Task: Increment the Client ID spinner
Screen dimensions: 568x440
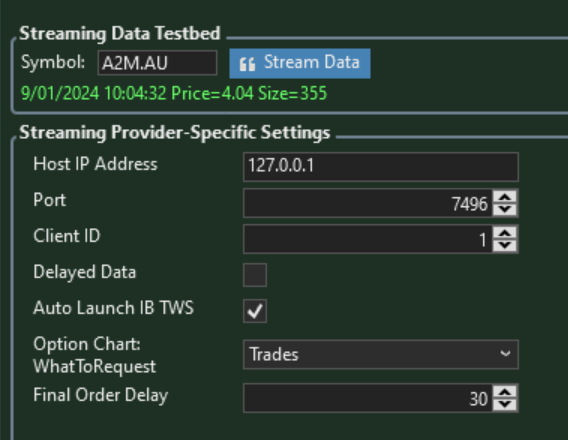Action: click(x=505, y=233)
